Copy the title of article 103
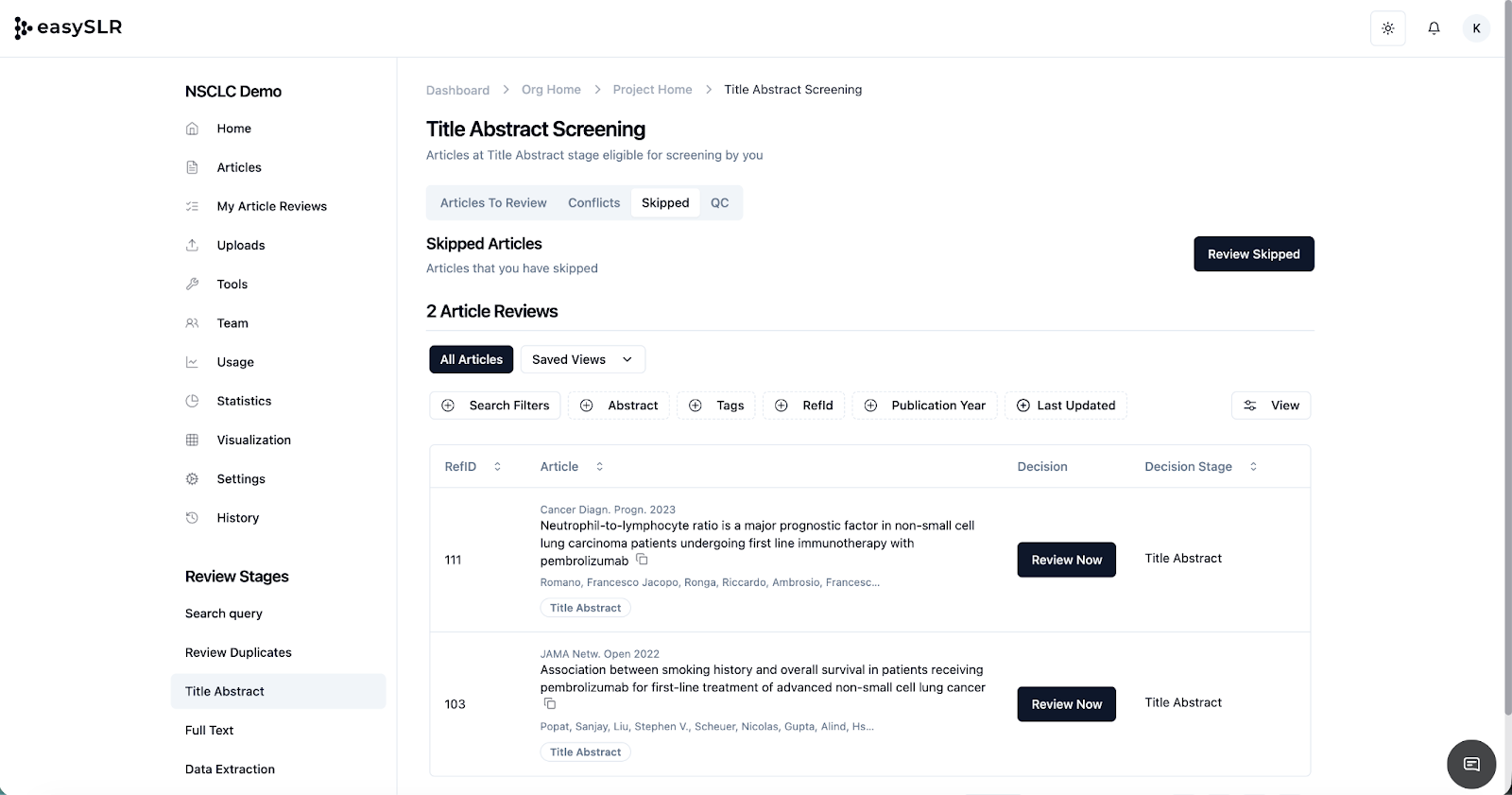 point(550,704)
